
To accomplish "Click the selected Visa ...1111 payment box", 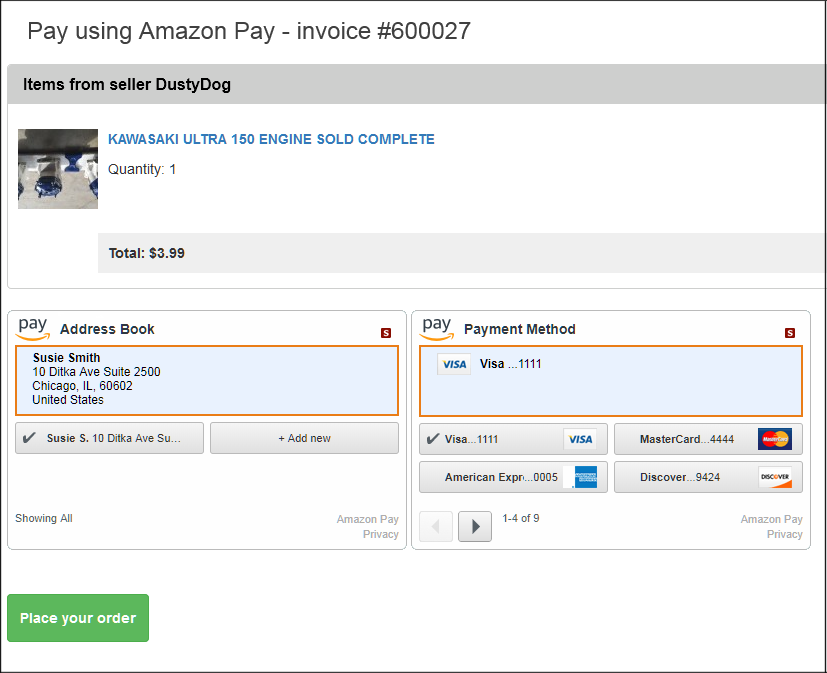I will pos(611,381).
